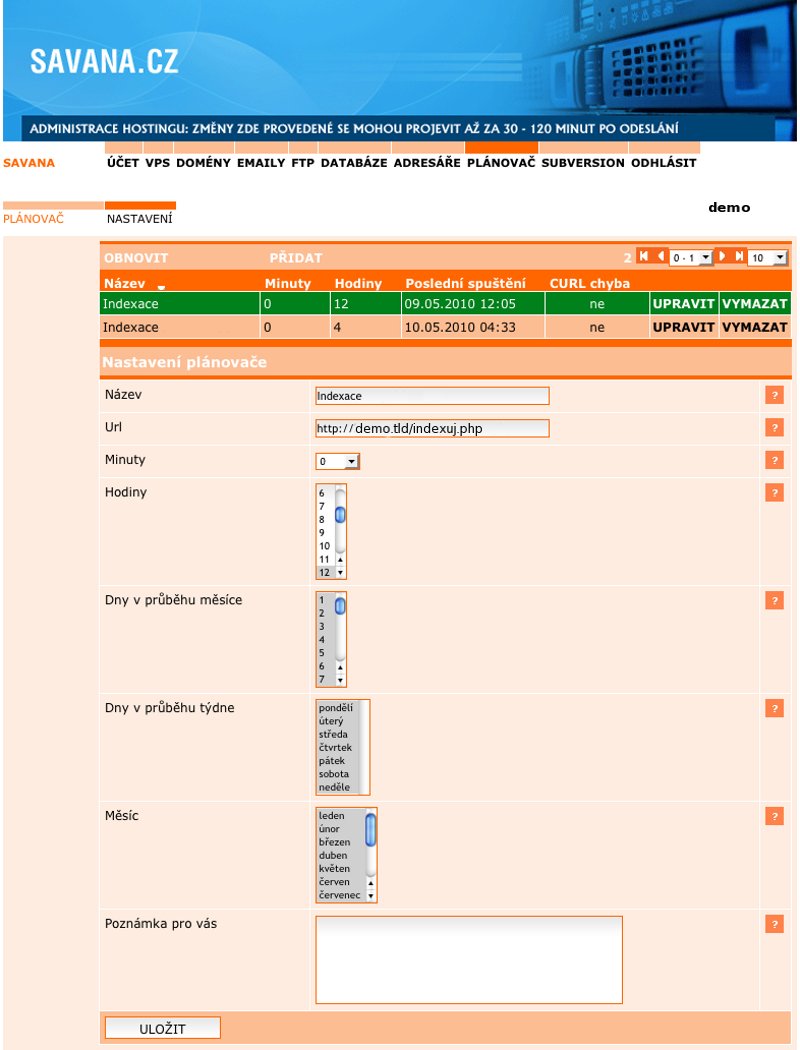
Task: Open help for the Měsíc field
Action: point(775,816)
